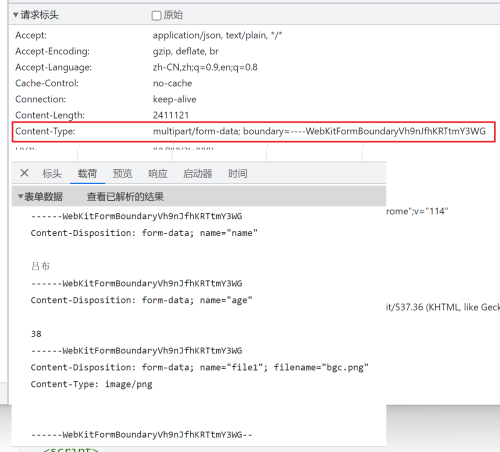Select the Accept-Encoding header name

tap(52, 51)
